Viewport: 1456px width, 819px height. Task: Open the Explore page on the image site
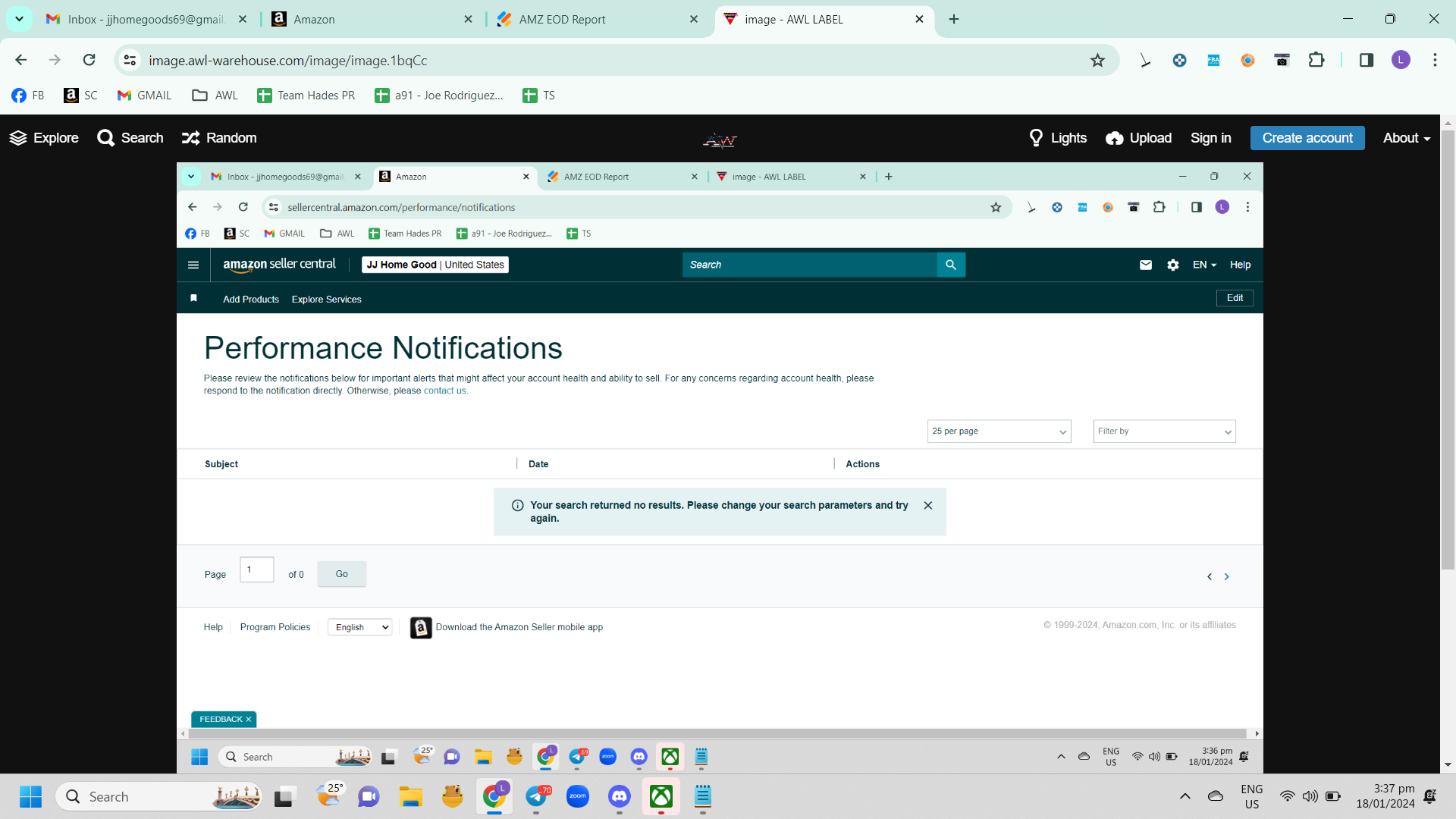pos(44,138)
